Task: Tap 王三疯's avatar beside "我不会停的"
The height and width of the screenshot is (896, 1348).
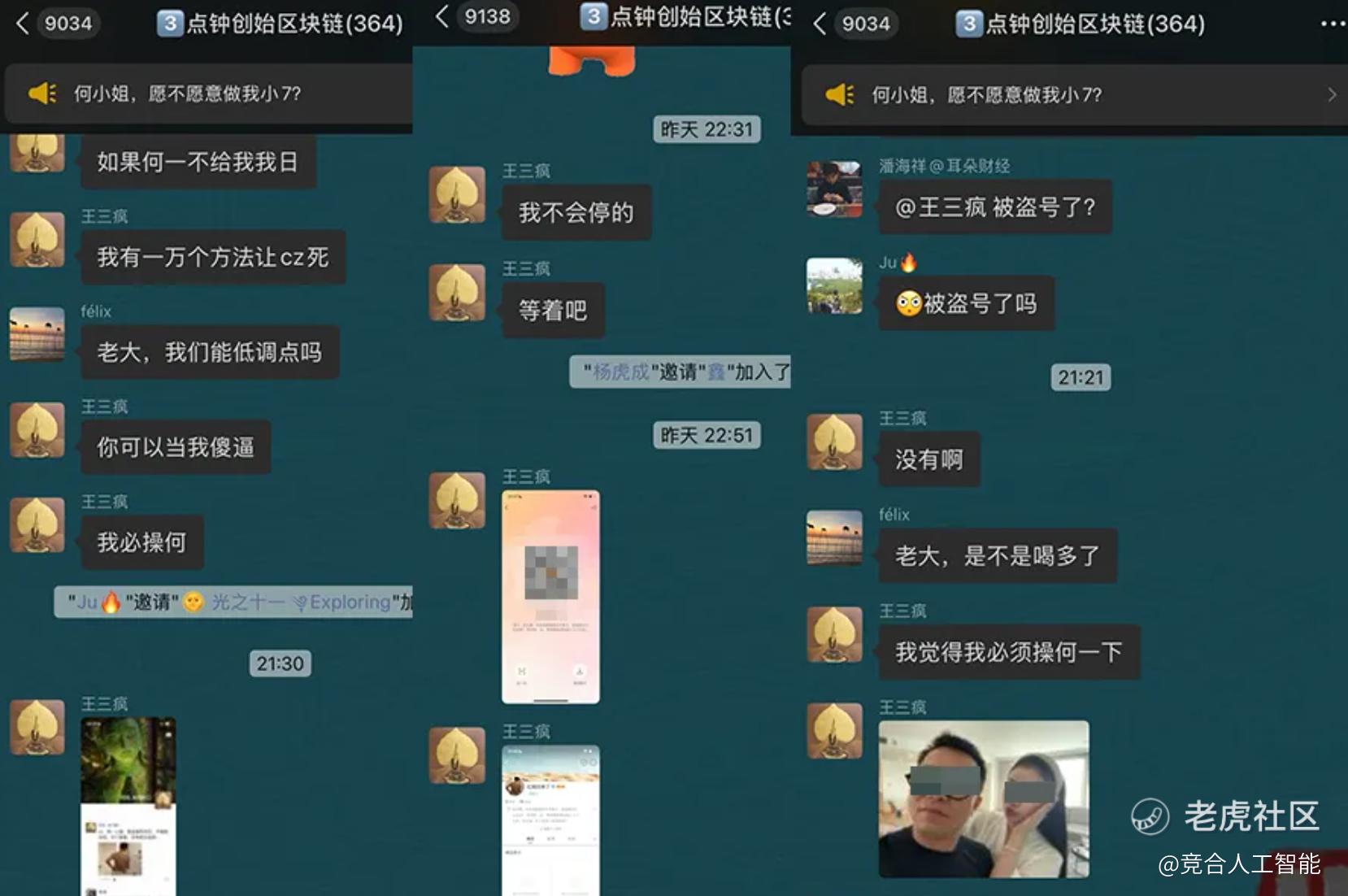Action: point(457,194)
